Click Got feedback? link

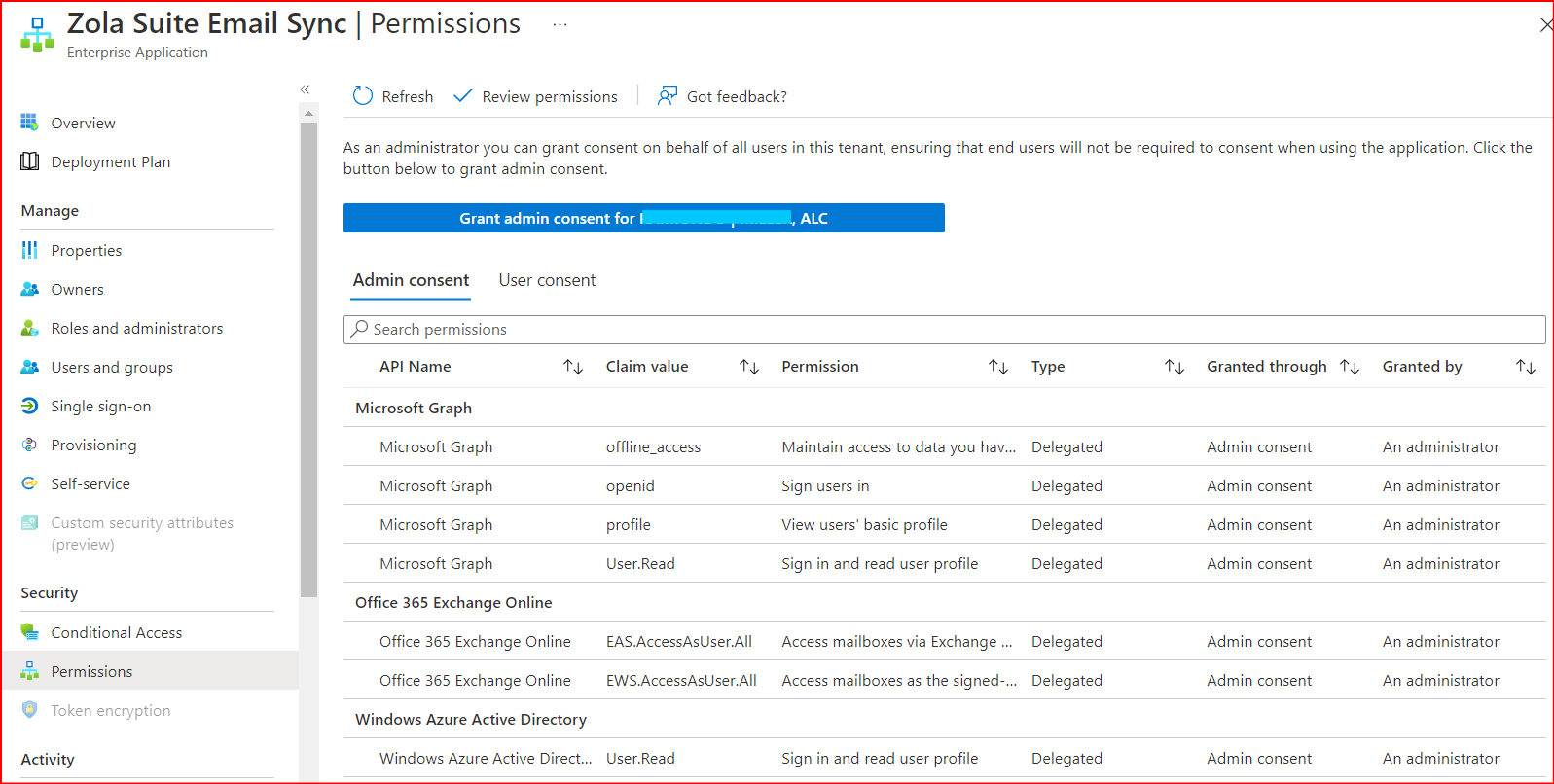coord(737,96)
